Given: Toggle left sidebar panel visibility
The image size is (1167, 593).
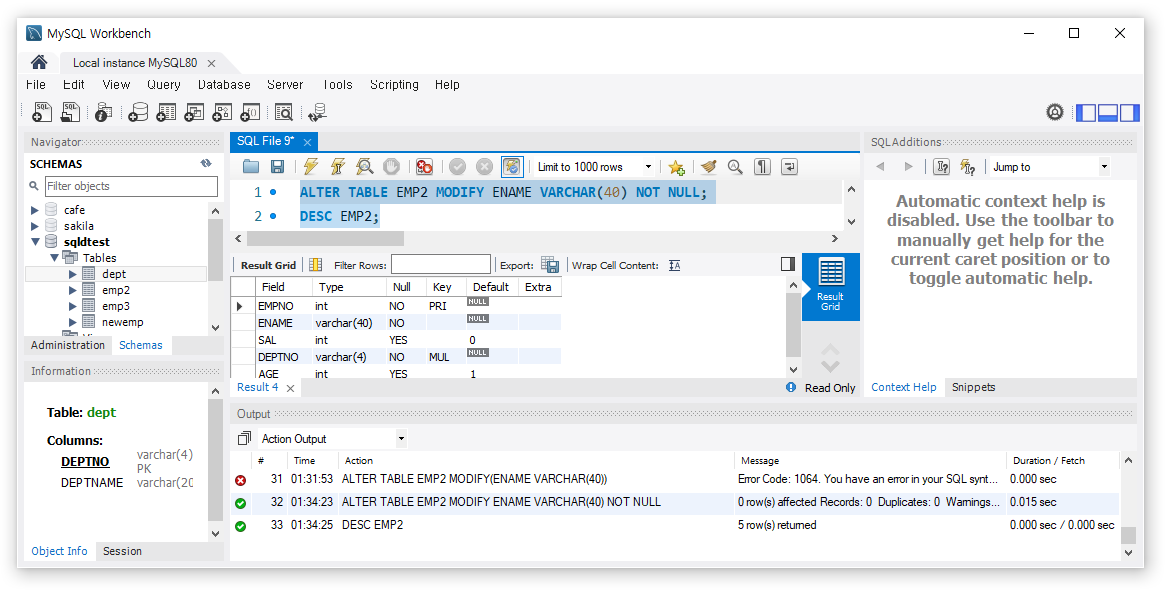Looking at the screenshot, I should pyautogui.click(x=1087, y=112).
